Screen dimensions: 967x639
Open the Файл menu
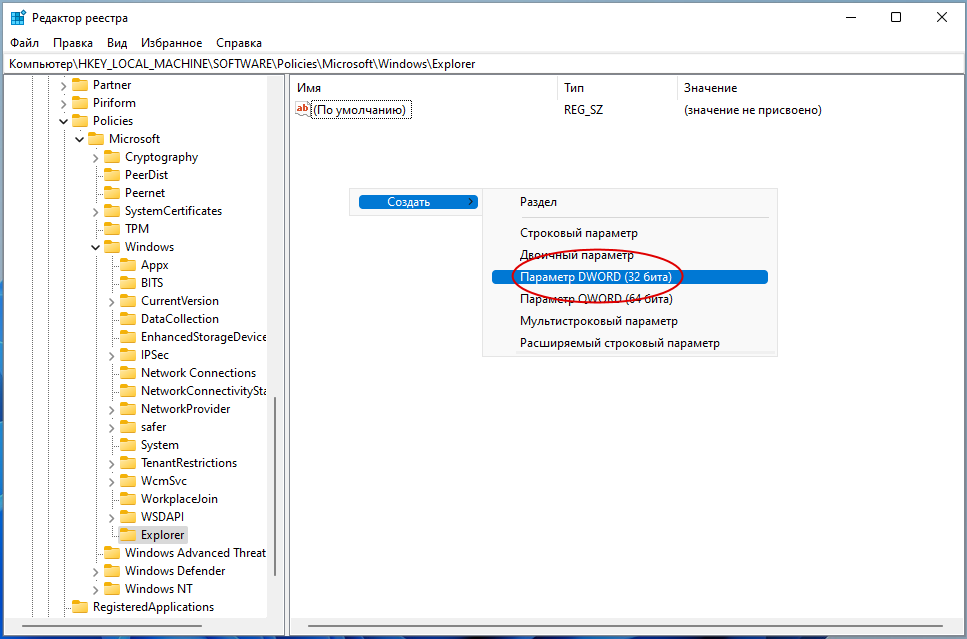(25, 43)
